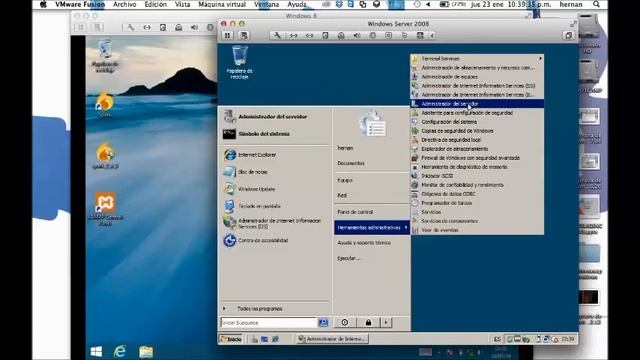Image resolution: width=640 pixels, height=360 pixels.
Task: Open Firewall de Windows con seguridad avanzada
Action: click(477, 158)
